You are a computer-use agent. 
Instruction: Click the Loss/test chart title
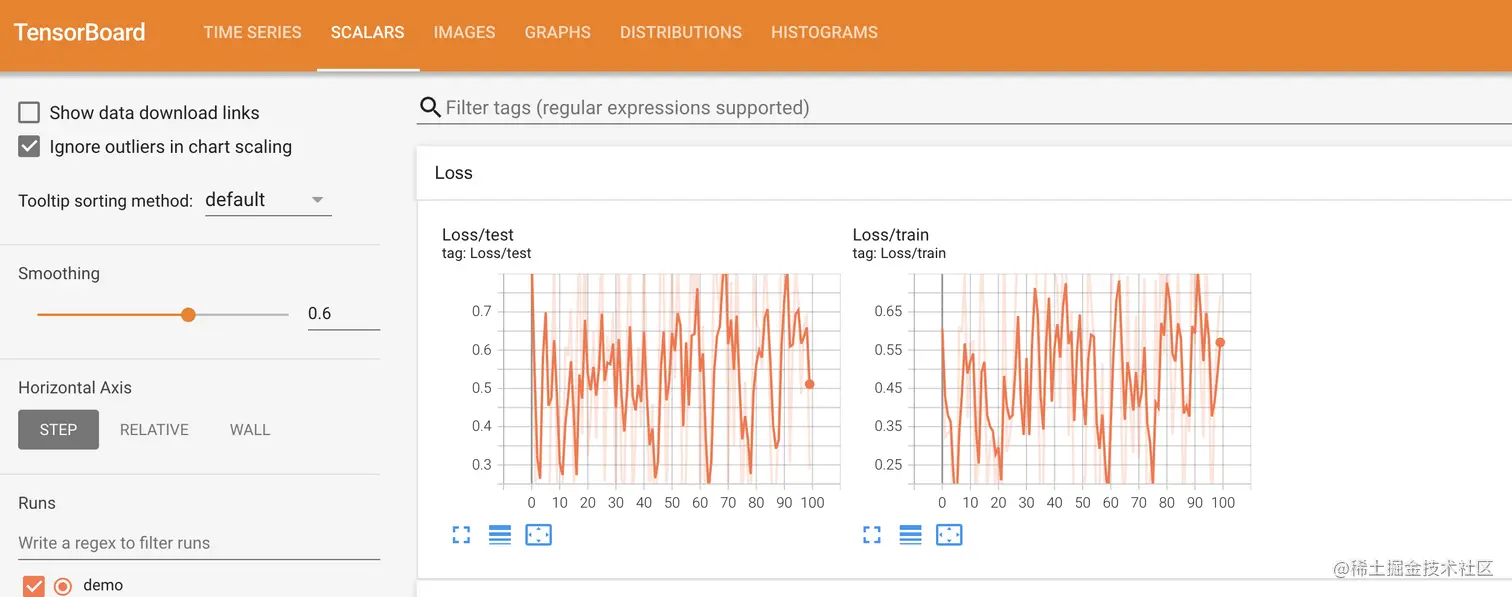478,235
